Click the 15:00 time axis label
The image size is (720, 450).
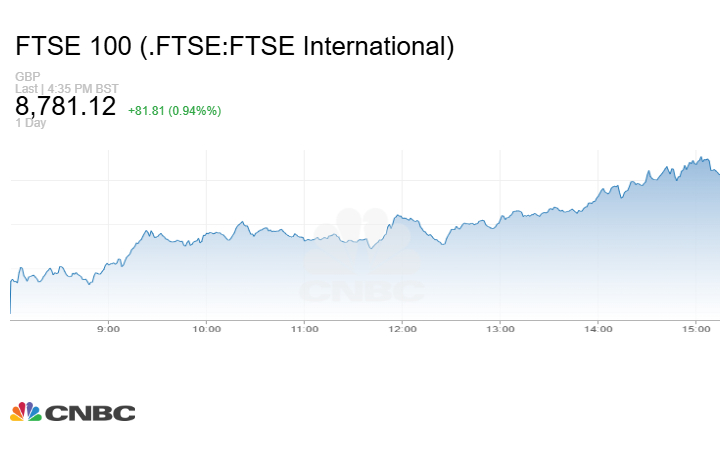tap(696, 328)
